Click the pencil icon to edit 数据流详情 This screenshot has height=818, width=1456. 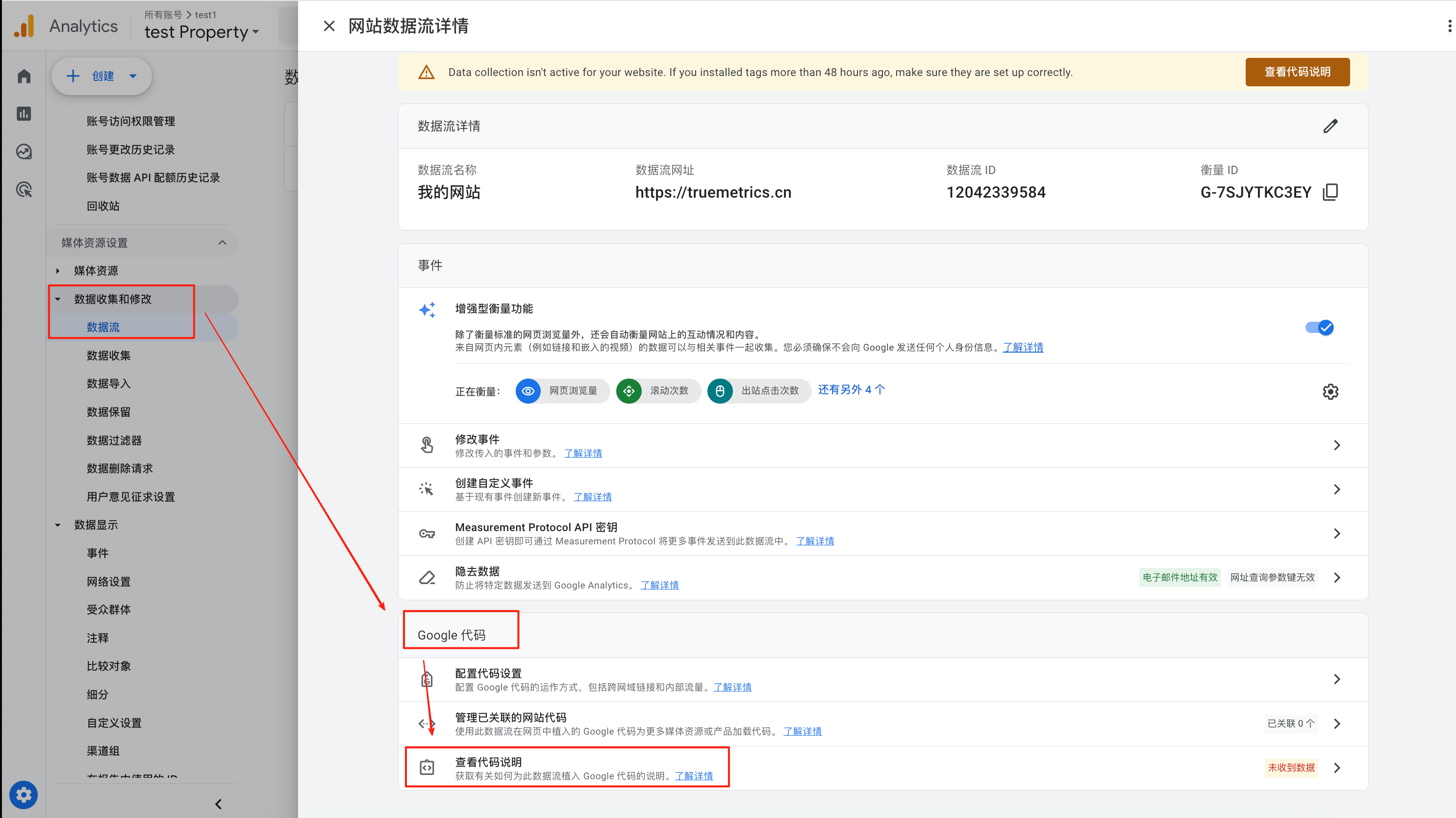click(x=1331, y=126)
